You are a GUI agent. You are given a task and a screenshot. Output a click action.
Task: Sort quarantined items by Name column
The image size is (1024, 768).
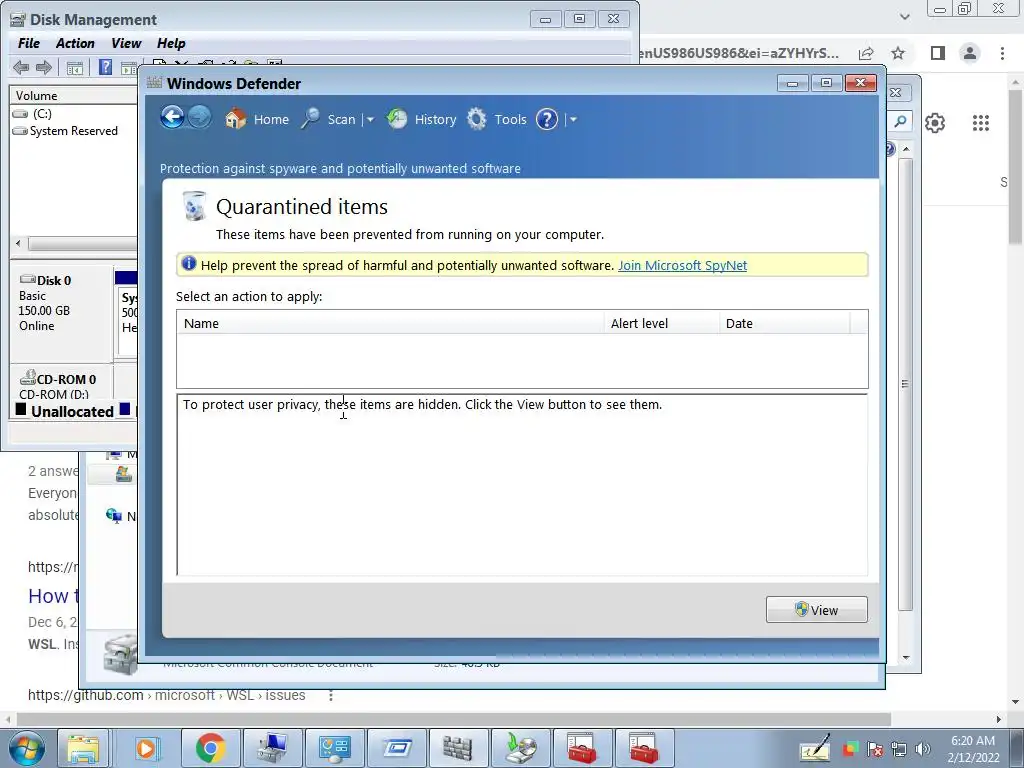391,323
